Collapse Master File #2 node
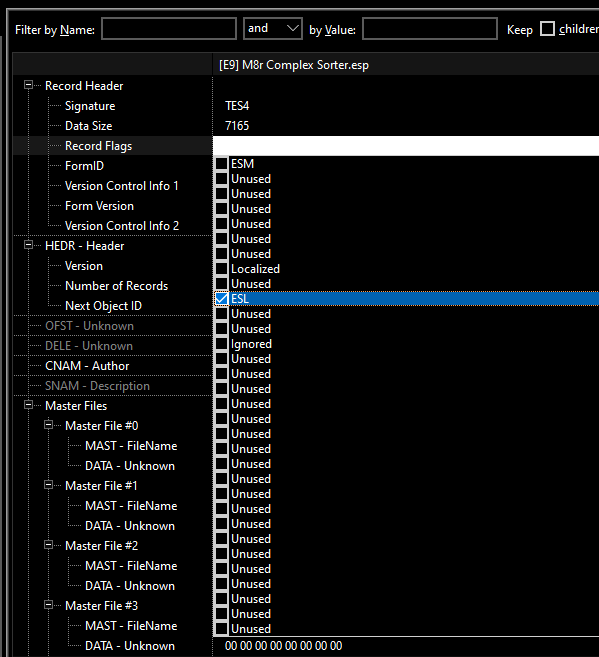599x657 pixels. [49, 545]
